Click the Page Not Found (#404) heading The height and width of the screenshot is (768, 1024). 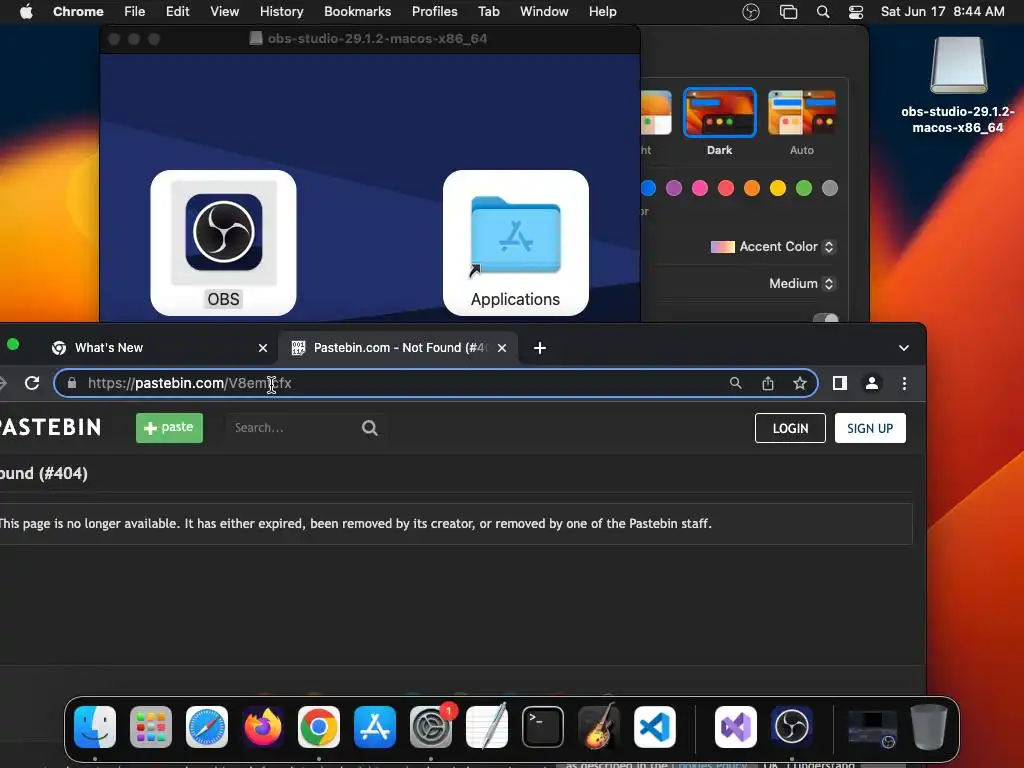(43, 473)
